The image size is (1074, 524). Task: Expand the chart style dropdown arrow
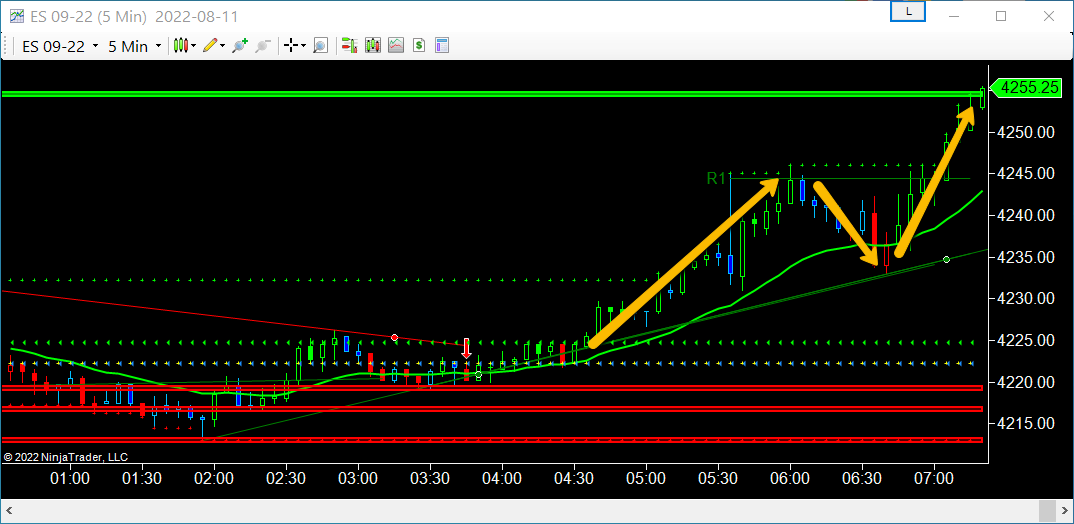194,46
